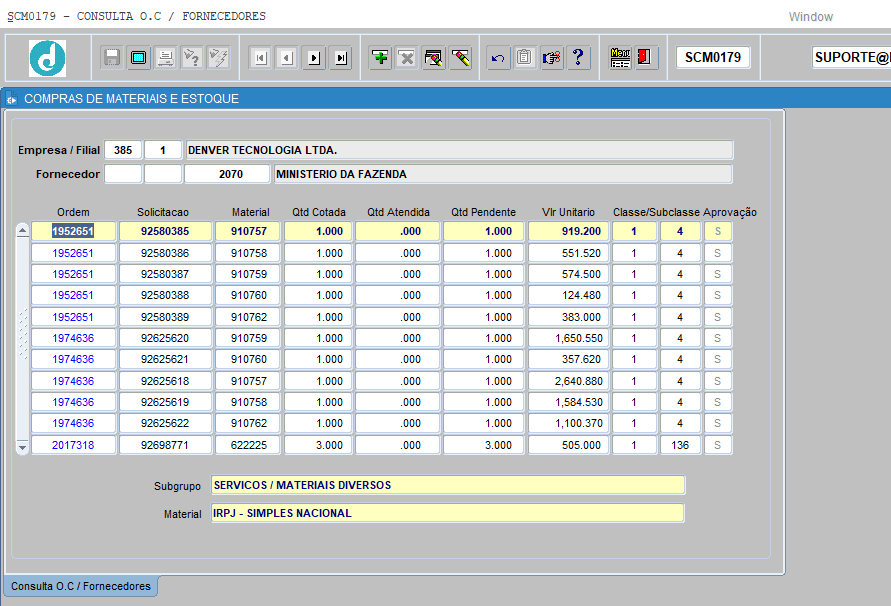Click Vlr Unitario 919.200
The width and height of the screenshot is (891, 606).
[568, 231]
